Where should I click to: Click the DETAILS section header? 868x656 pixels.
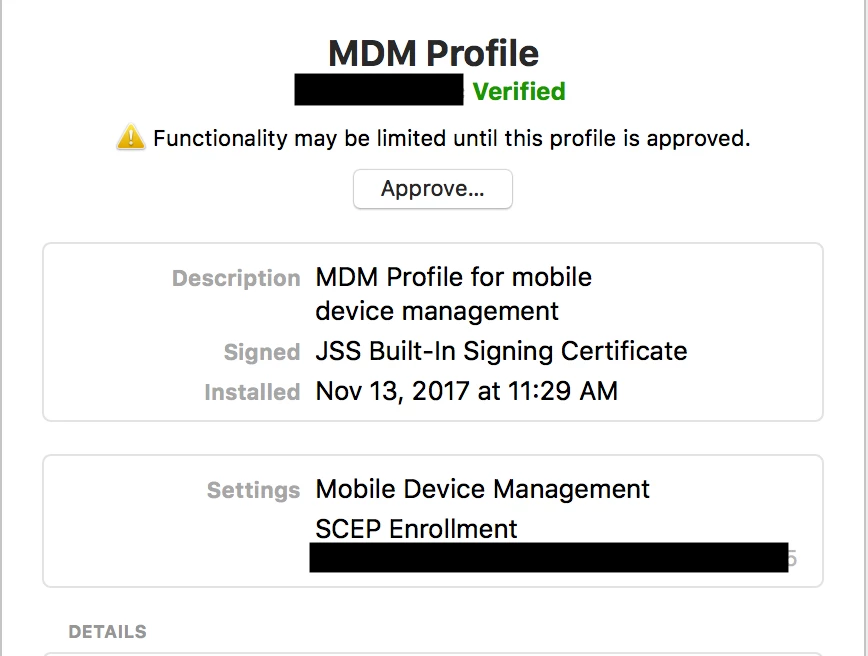[x=107, y=632]
